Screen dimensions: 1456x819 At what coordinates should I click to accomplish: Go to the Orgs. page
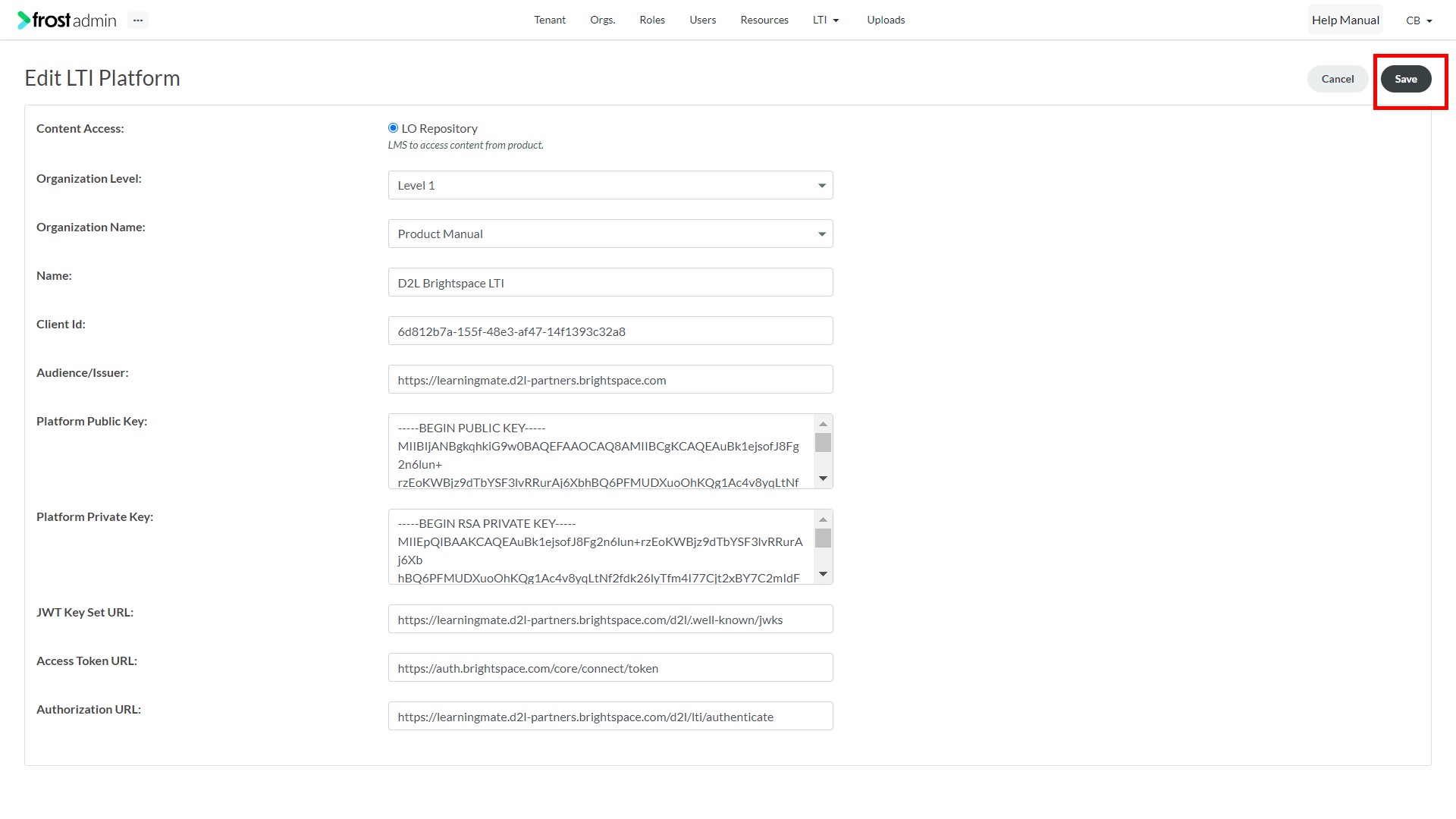(602, 20)
